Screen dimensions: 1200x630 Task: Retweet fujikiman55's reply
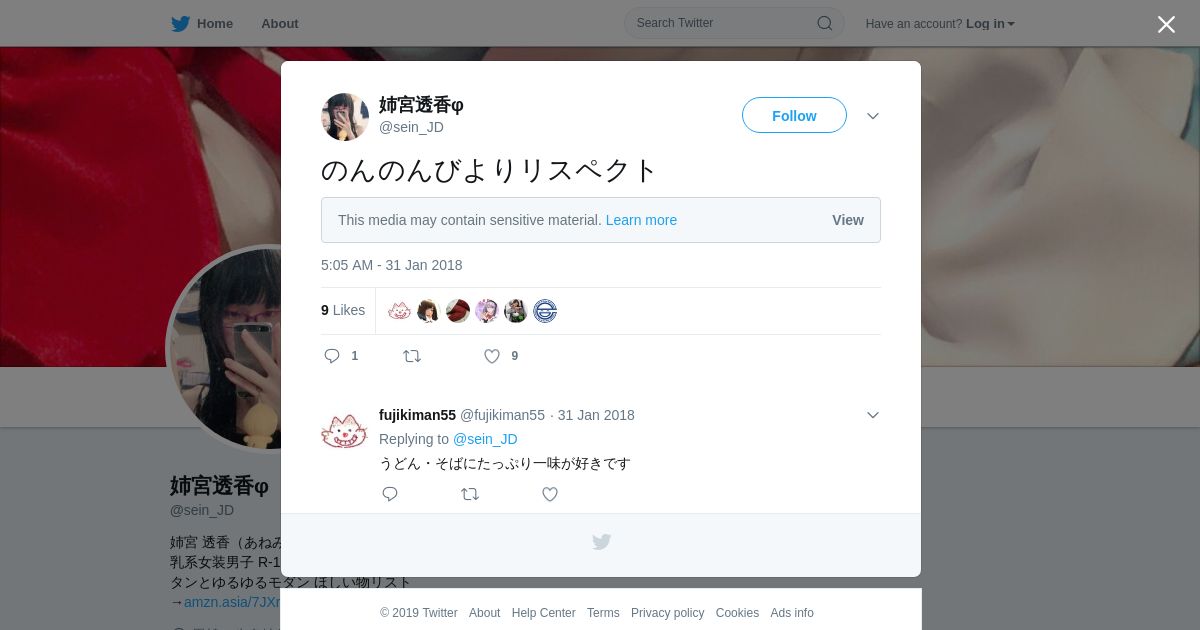click(470, 494)
